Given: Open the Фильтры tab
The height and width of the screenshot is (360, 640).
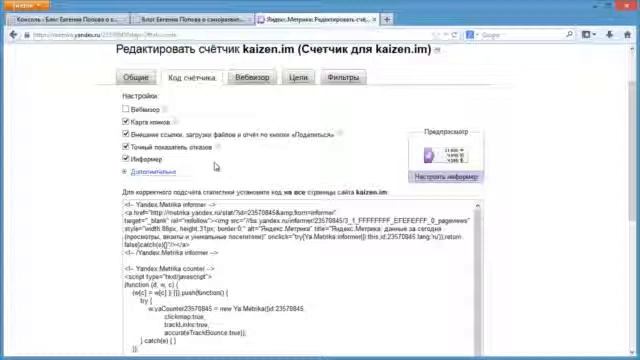Looking at the screenshot, I should (x=343, y=77).
